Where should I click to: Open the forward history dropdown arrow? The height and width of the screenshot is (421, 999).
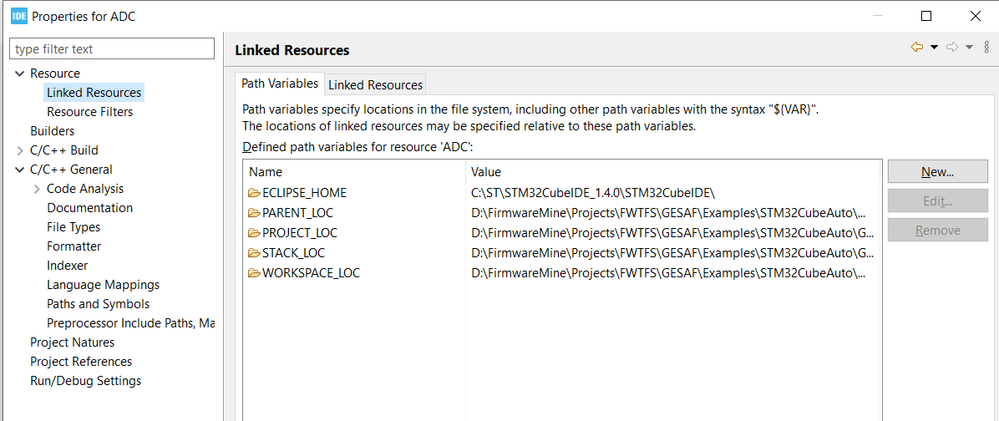(x=969, y=47)
